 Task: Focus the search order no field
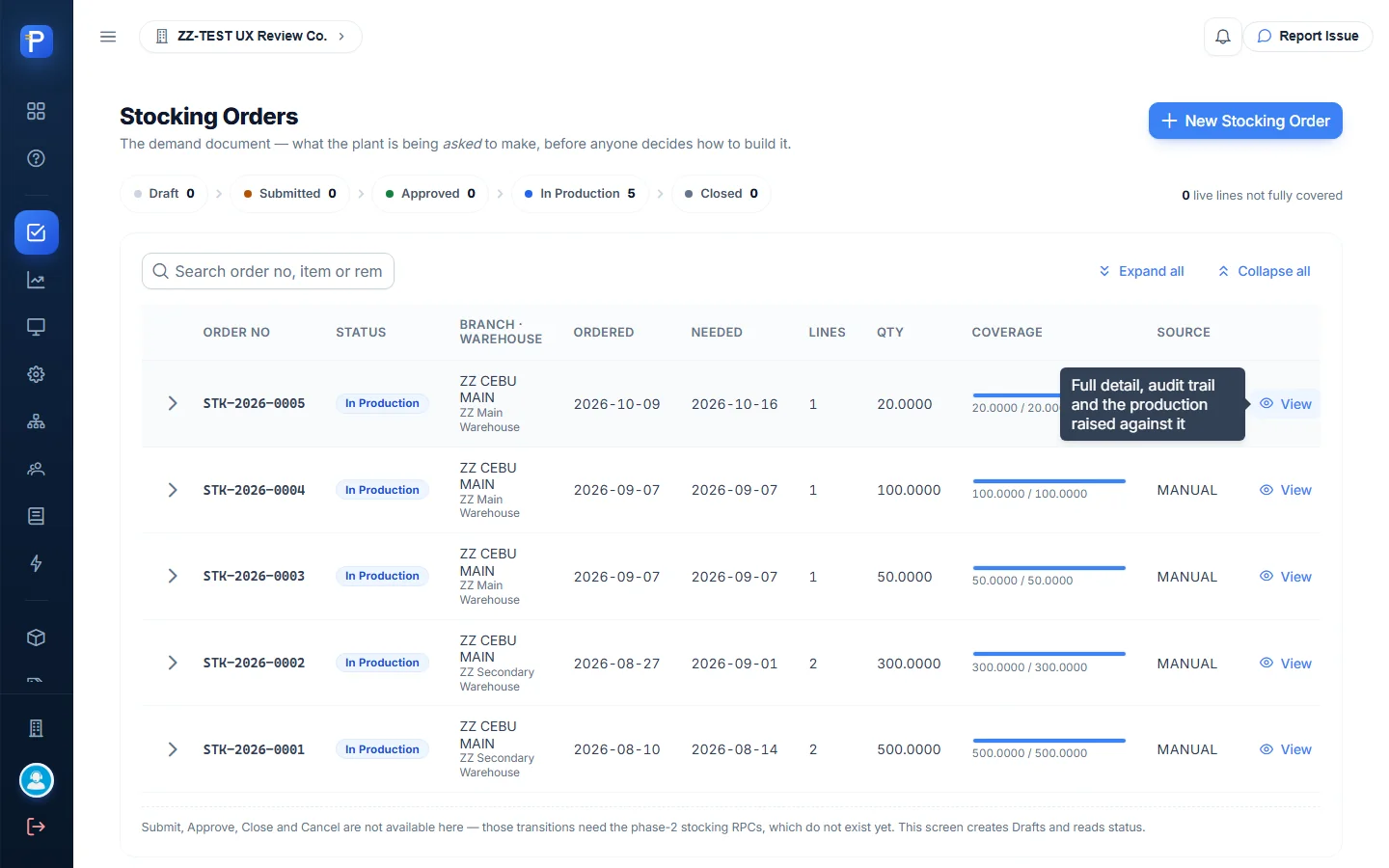[x=268, y=271]
